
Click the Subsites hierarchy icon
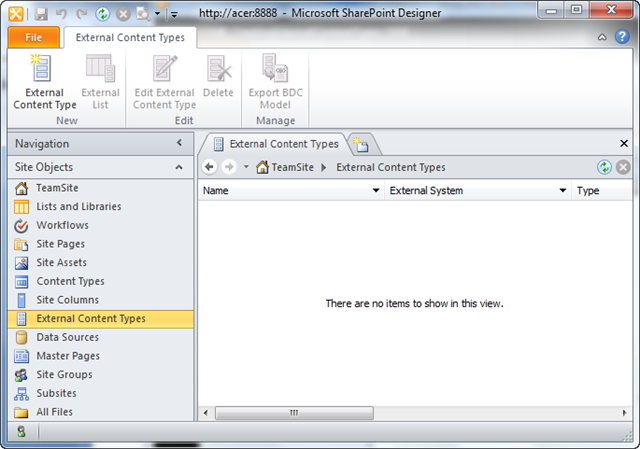pos(21,394)
